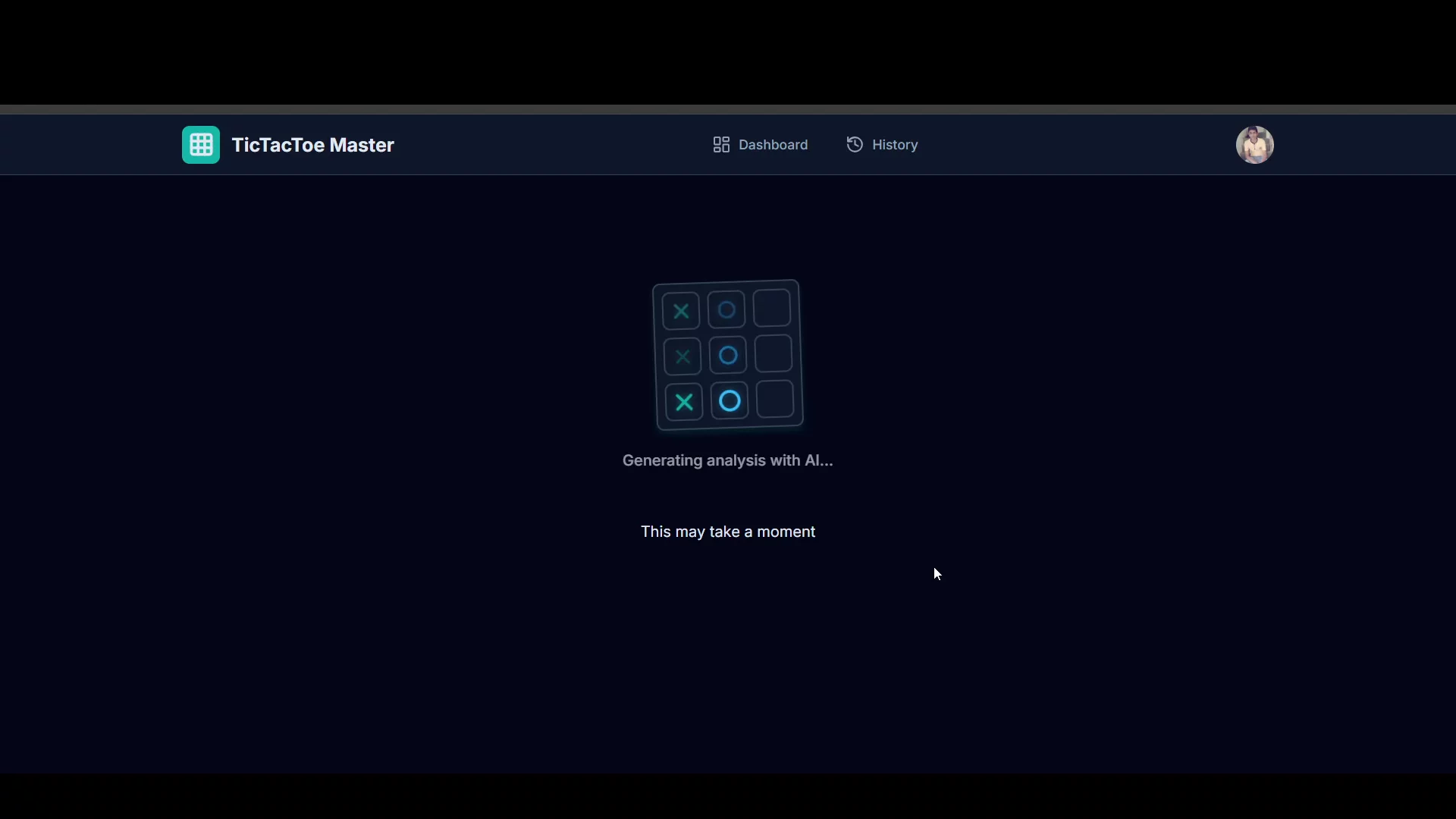The height and width of the screenshot is (819, 1456).
Task: Click the 'This may take a moment' text
Action: [x=727, y=532]
